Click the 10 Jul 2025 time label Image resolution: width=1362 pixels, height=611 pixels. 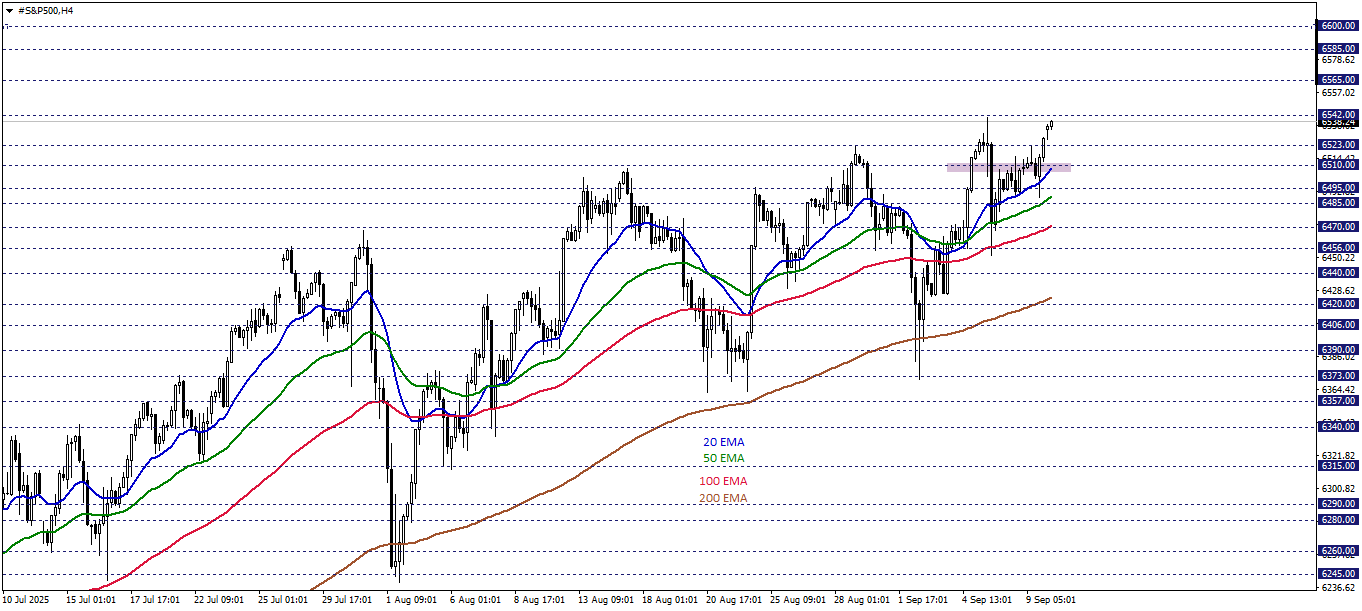[x=24, y=600]
